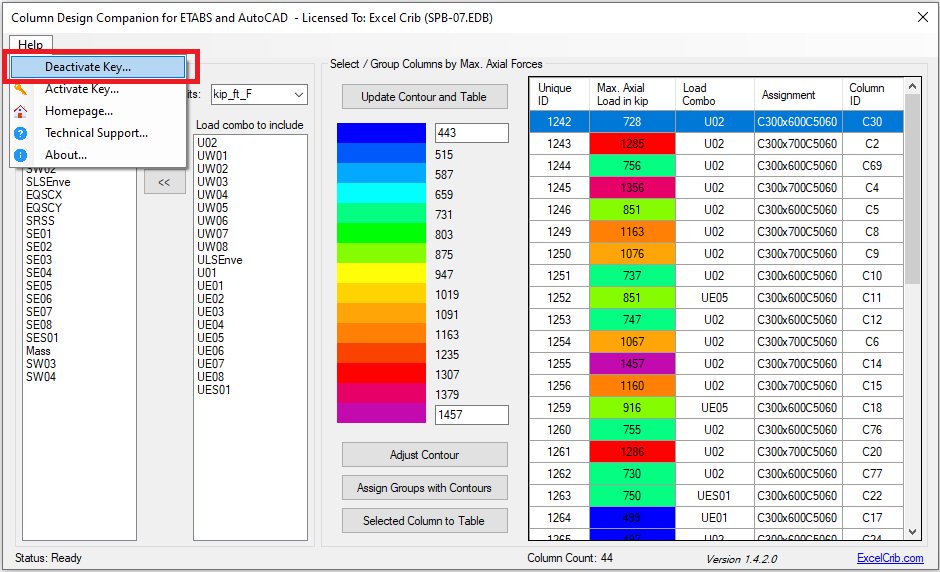
Task: Choose Deactivate Key from the Help menu
Action: 88,67
